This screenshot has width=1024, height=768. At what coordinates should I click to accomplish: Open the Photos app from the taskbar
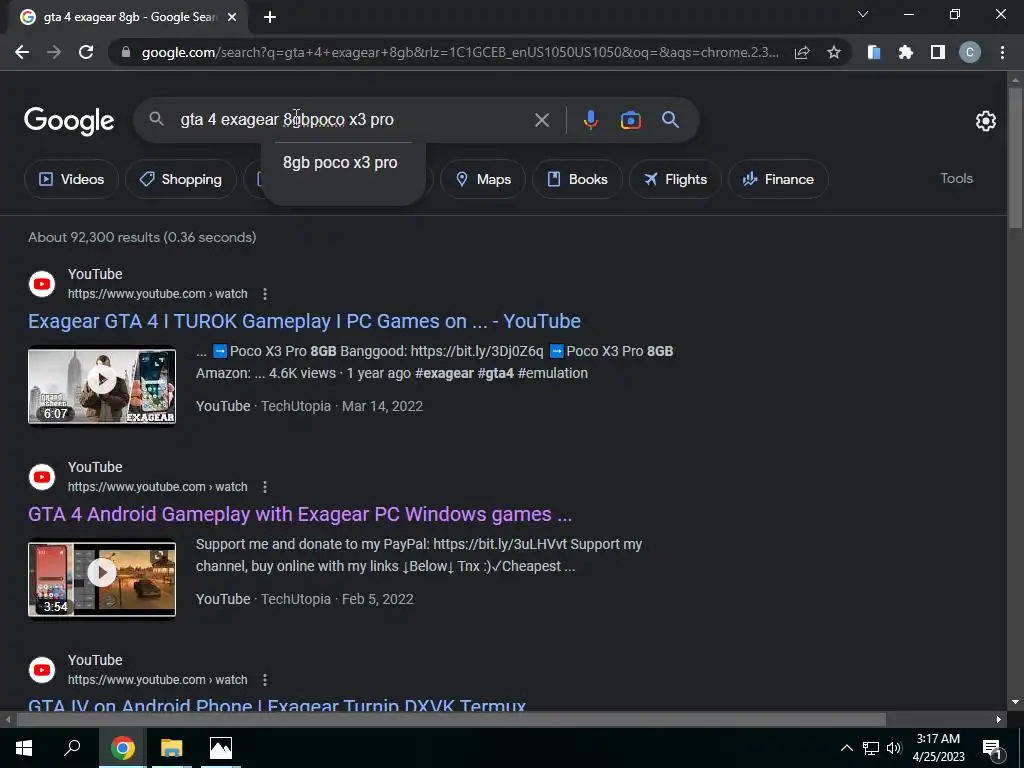221,748
